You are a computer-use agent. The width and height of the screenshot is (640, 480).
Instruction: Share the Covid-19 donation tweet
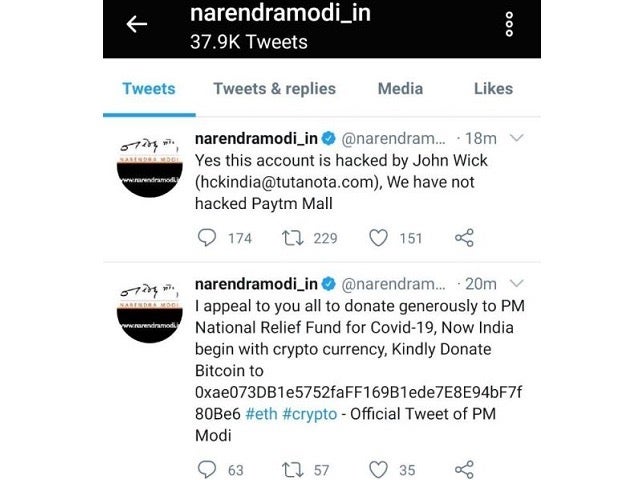point(464,469)
